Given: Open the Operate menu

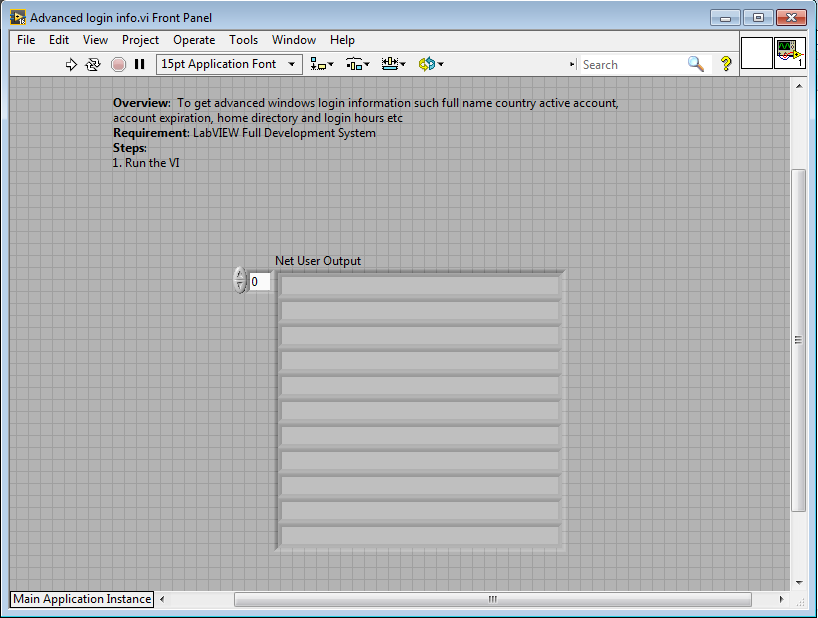Looking at the screenshot, I should point(194,40).
